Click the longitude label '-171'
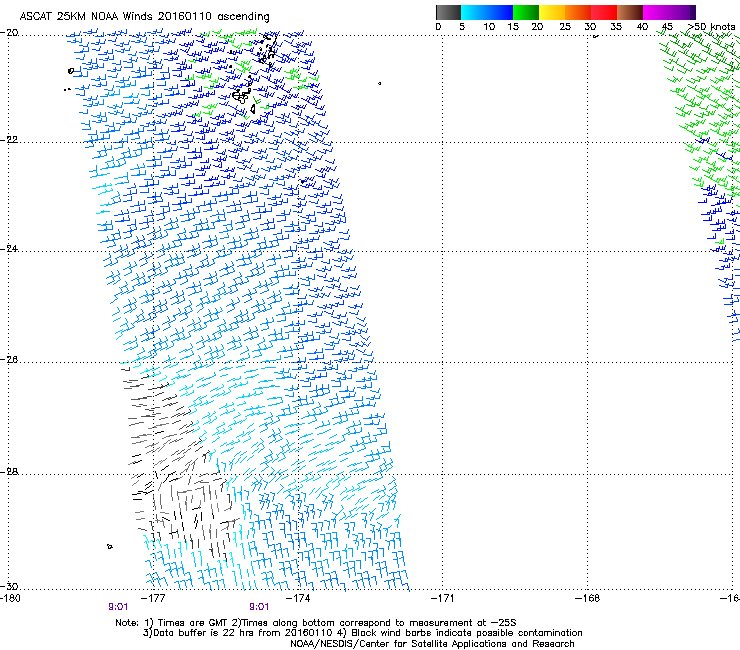The width and height of the screenshot is (740, 650). tap(443, 598)
